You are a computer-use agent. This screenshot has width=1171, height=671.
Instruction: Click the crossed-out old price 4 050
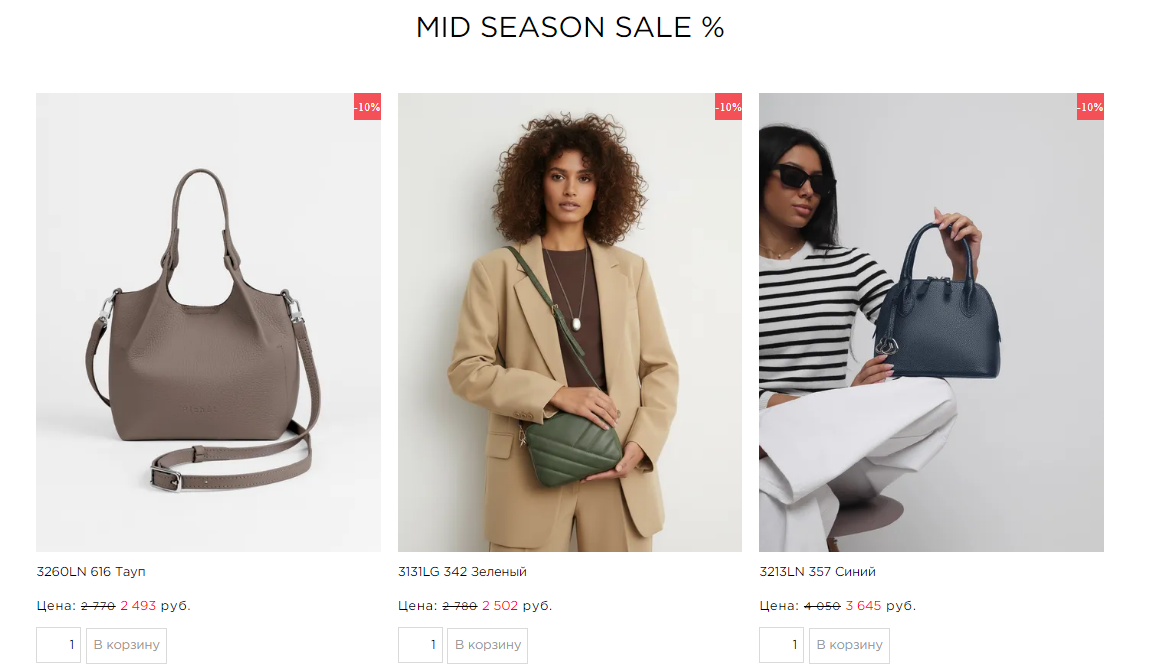pos(822,605)
